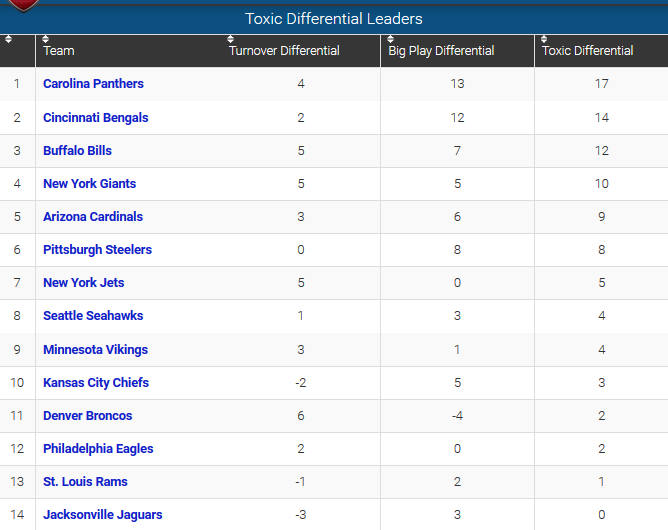Select Arizona Cardinals toxic differential 9

(x=602, y=216)
